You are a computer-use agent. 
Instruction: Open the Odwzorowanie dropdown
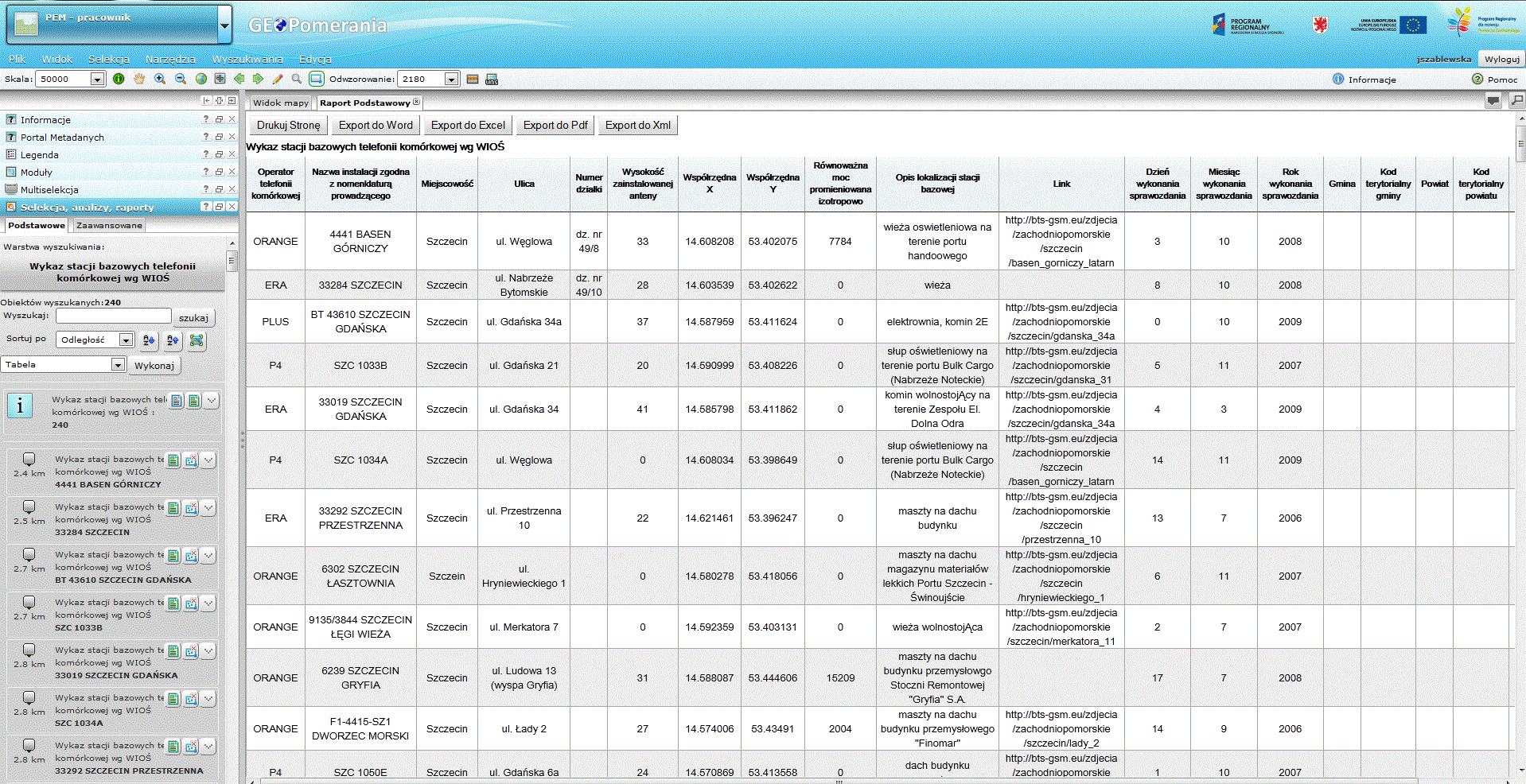[x=451, y=79]
